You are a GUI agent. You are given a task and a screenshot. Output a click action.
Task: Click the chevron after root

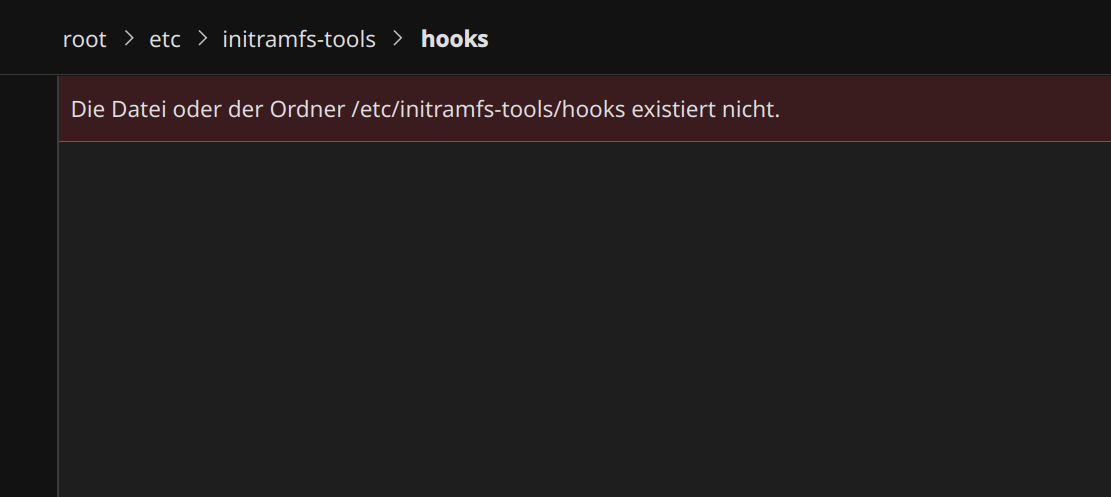(128, 39)
